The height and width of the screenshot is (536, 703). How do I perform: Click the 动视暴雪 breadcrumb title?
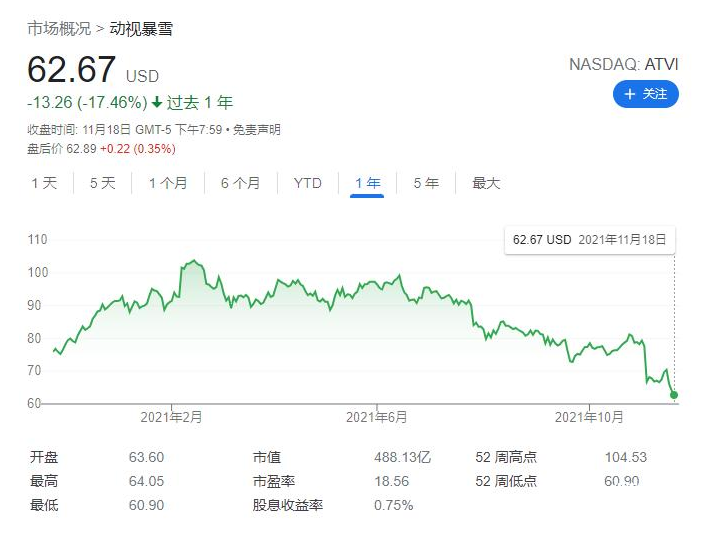141,29
